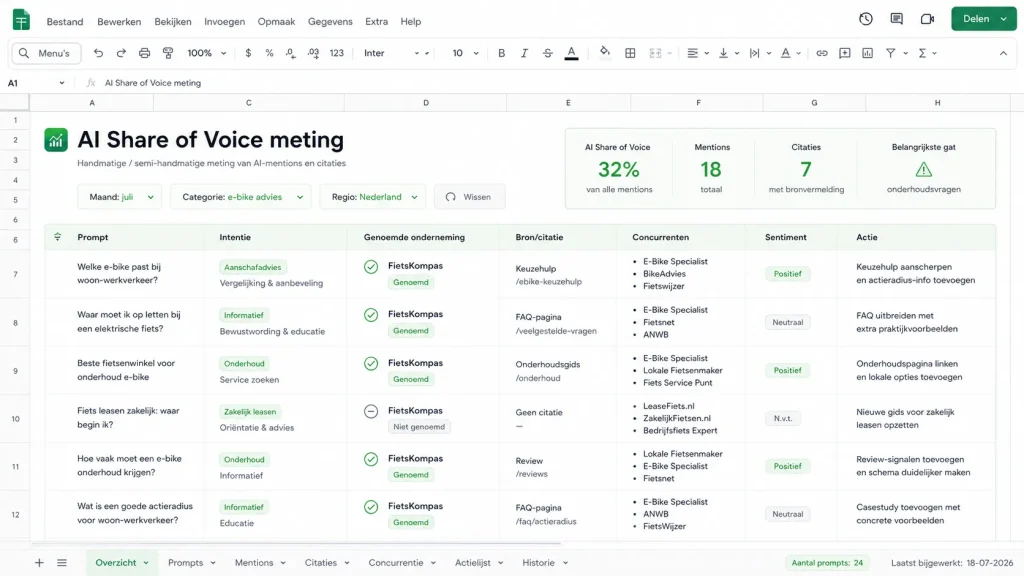Expand the Delen share options arrow
1024x576 pixels.
[x=1004, y=19]
